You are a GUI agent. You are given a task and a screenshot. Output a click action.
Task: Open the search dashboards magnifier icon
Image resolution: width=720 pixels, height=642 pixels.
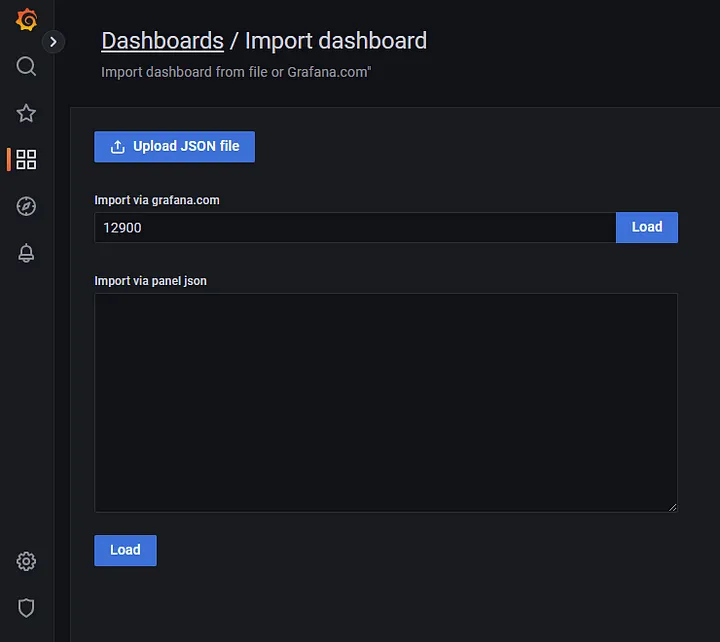coord(26,66)
